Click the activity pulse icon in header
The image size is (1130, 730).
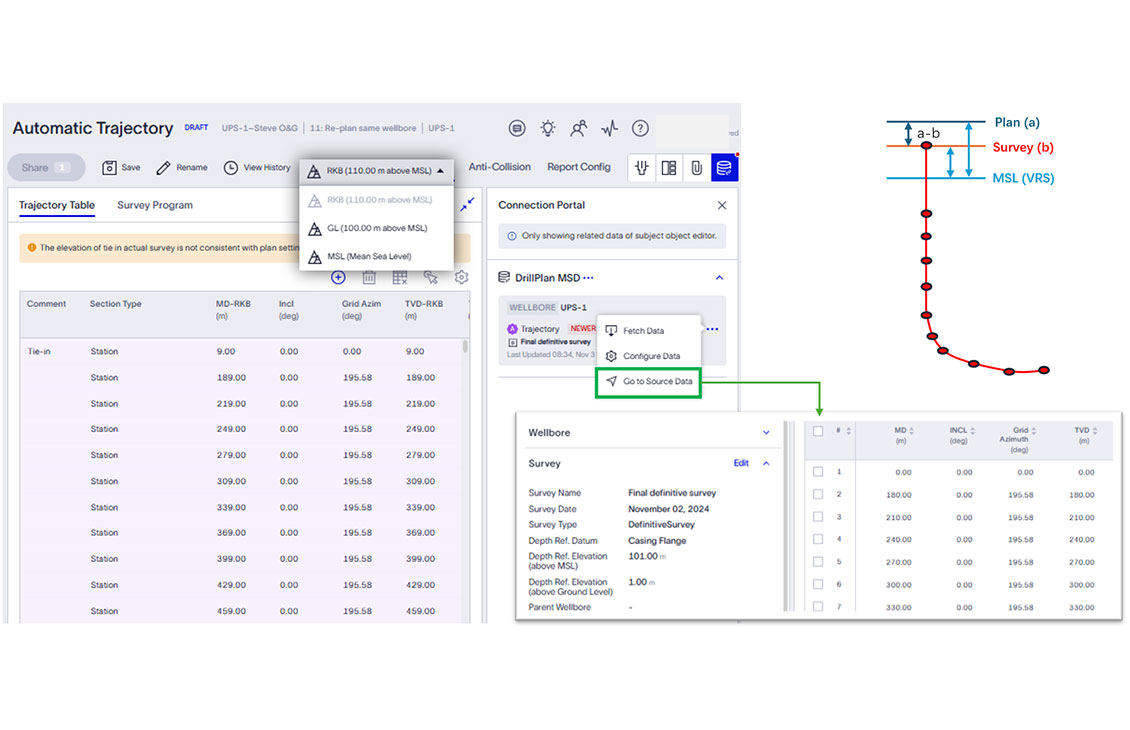tap(609, 128)
